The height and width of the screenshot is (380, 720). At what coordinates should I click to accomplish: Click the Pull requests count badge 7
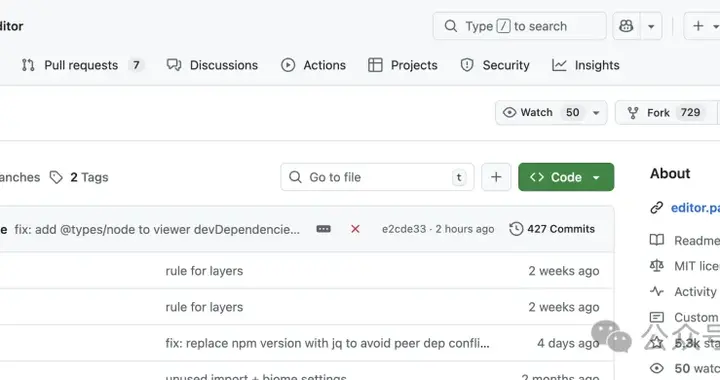click(x=136, y=65)
